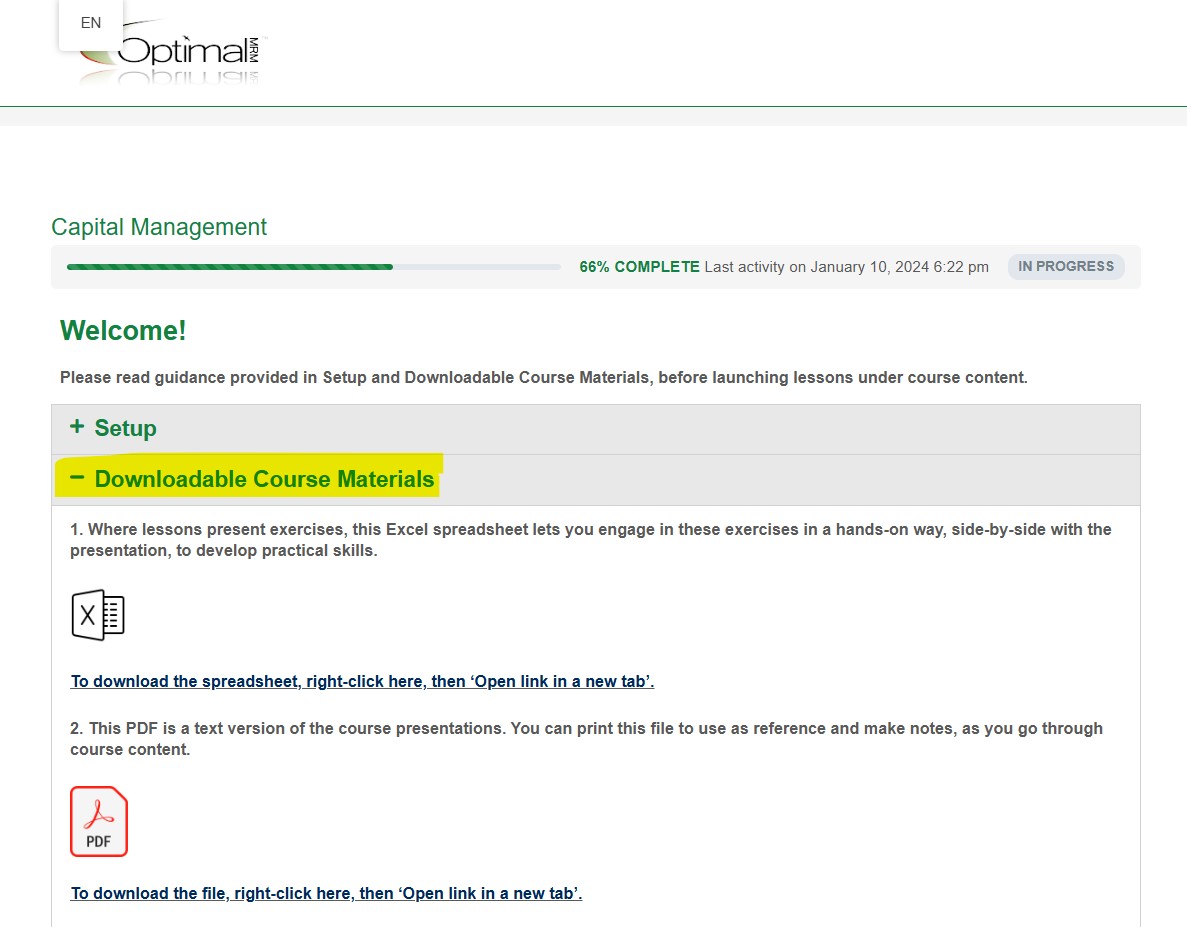Click the Excel spreadsheet icon
This screenshot has height=927, width=1187.
coord(98,615)
